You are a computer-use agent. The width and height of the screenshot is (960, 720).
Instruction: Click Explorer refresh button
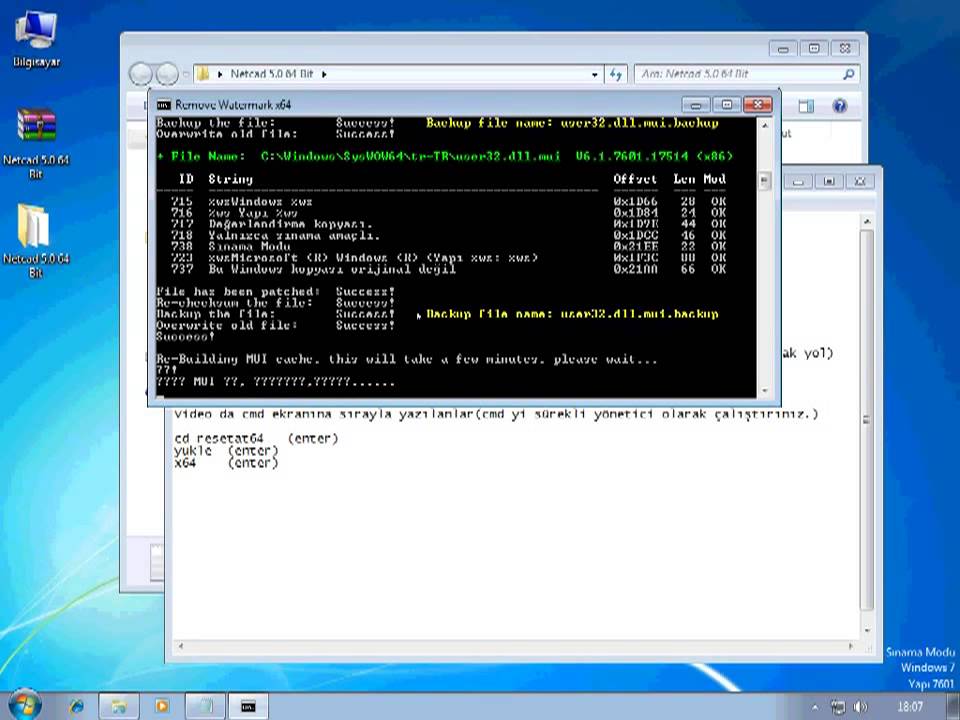615,74
